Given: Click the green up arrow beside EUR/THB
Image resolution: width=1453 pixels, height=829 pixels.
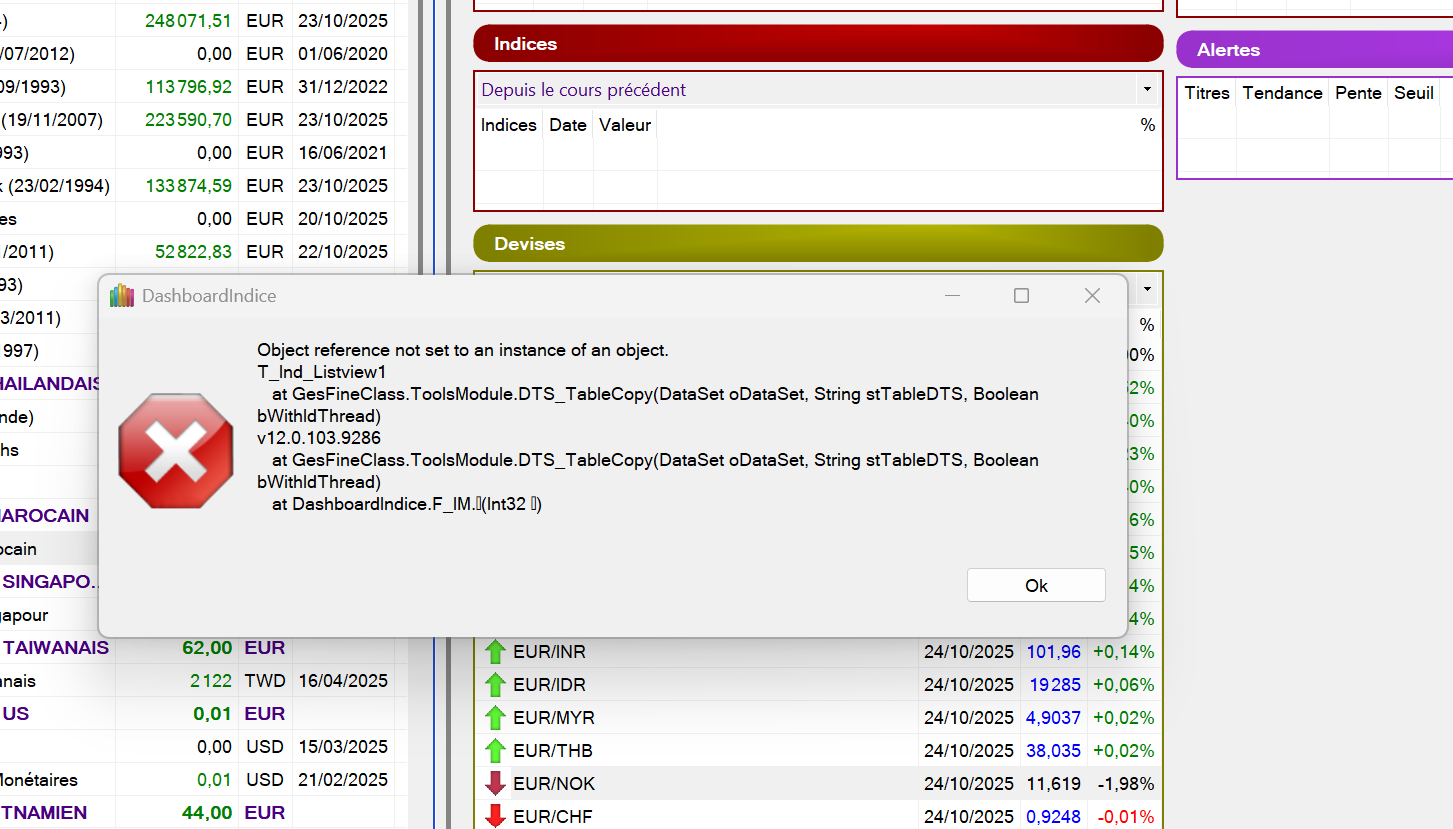Looking at the screenshot, I should 495,751.
